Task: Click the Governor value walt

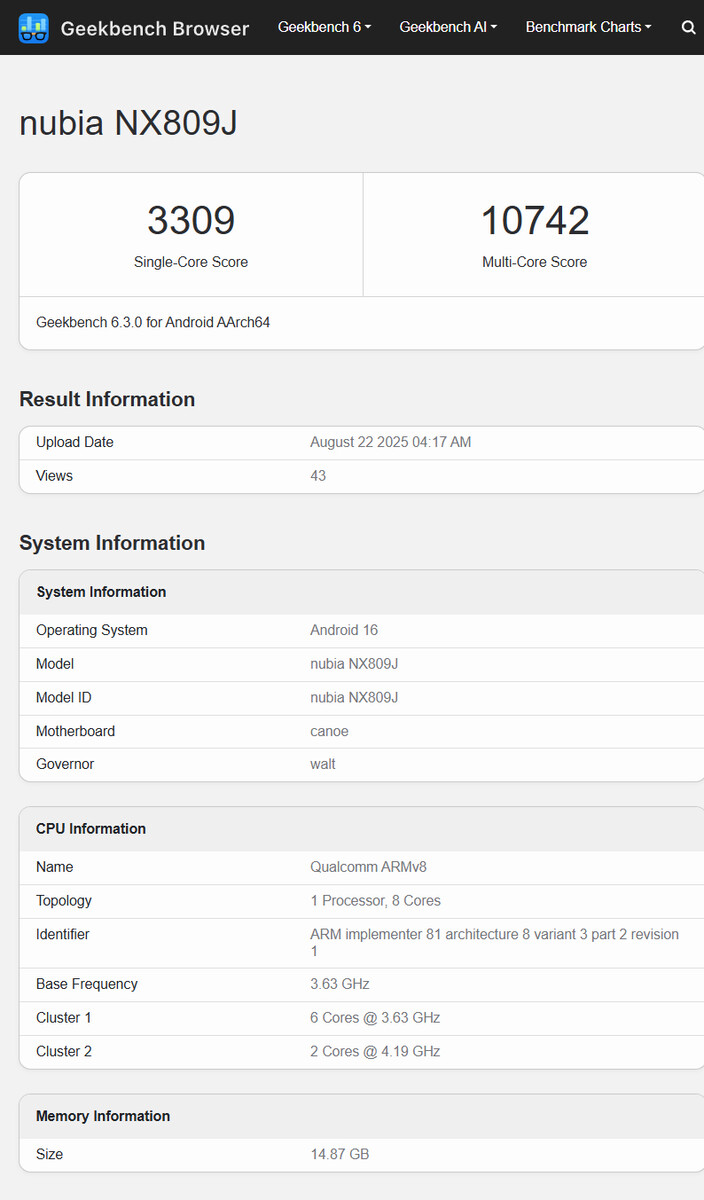Action: tap(323, 764)
